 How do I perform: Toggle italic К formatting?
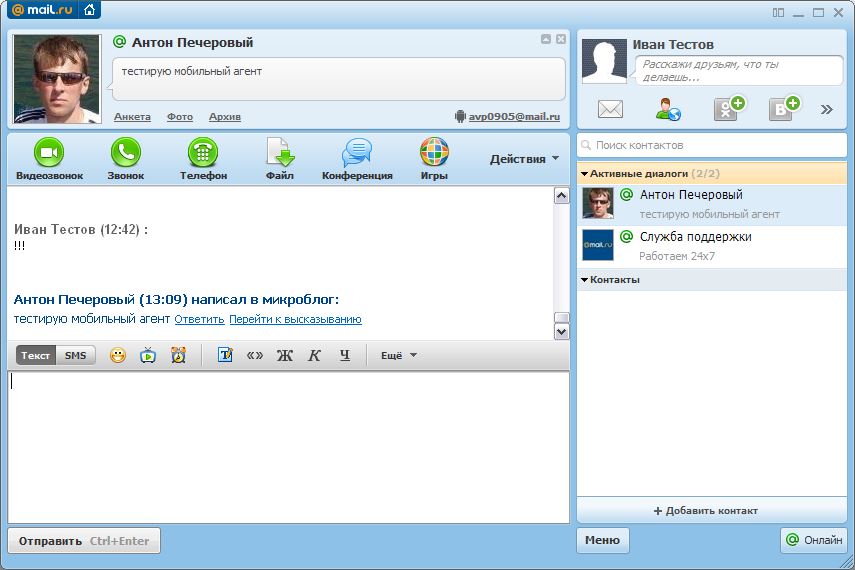click(x=314, y=356)
